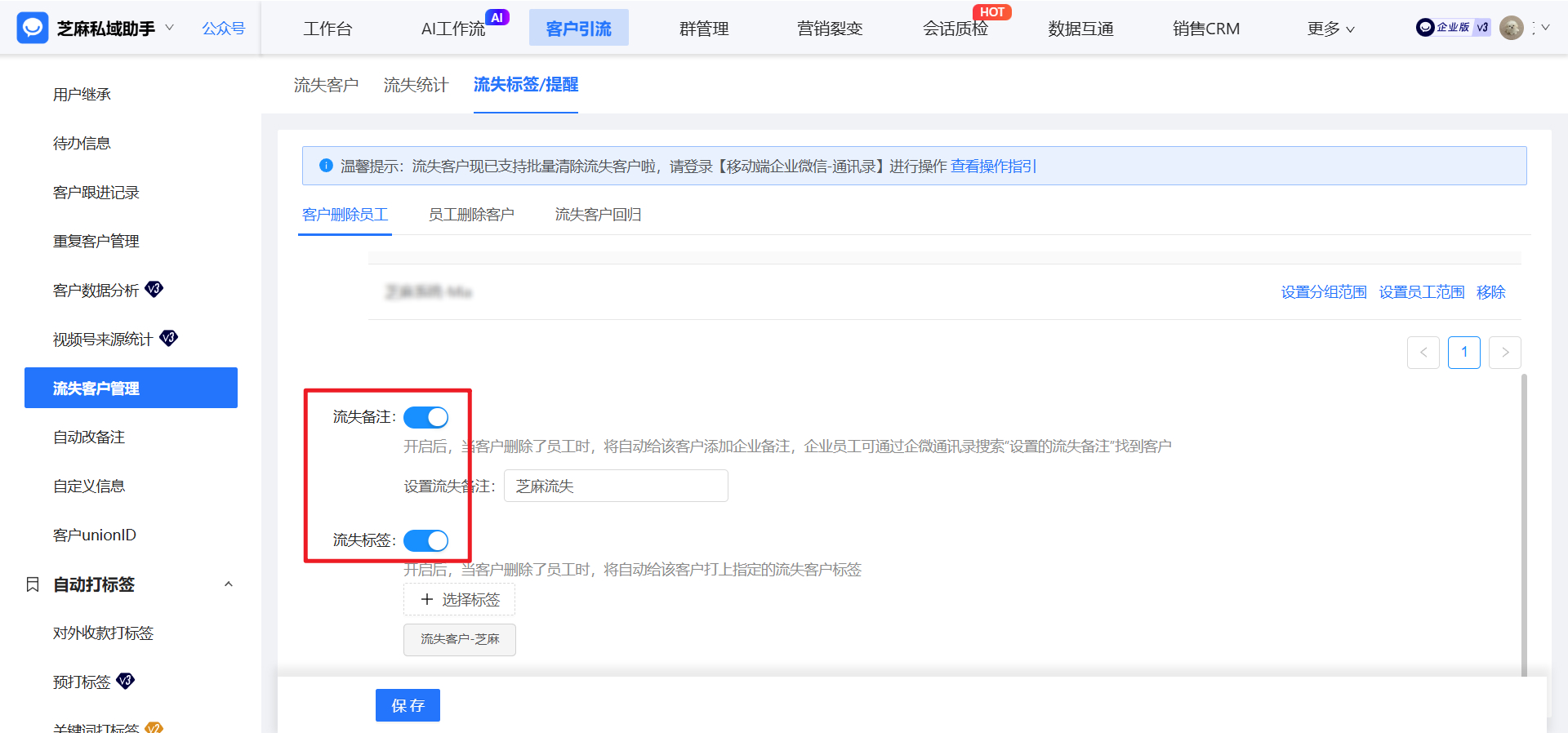Select 客户引流 menu
This screenshot has height=733, width=1568.
click(579, 29)
